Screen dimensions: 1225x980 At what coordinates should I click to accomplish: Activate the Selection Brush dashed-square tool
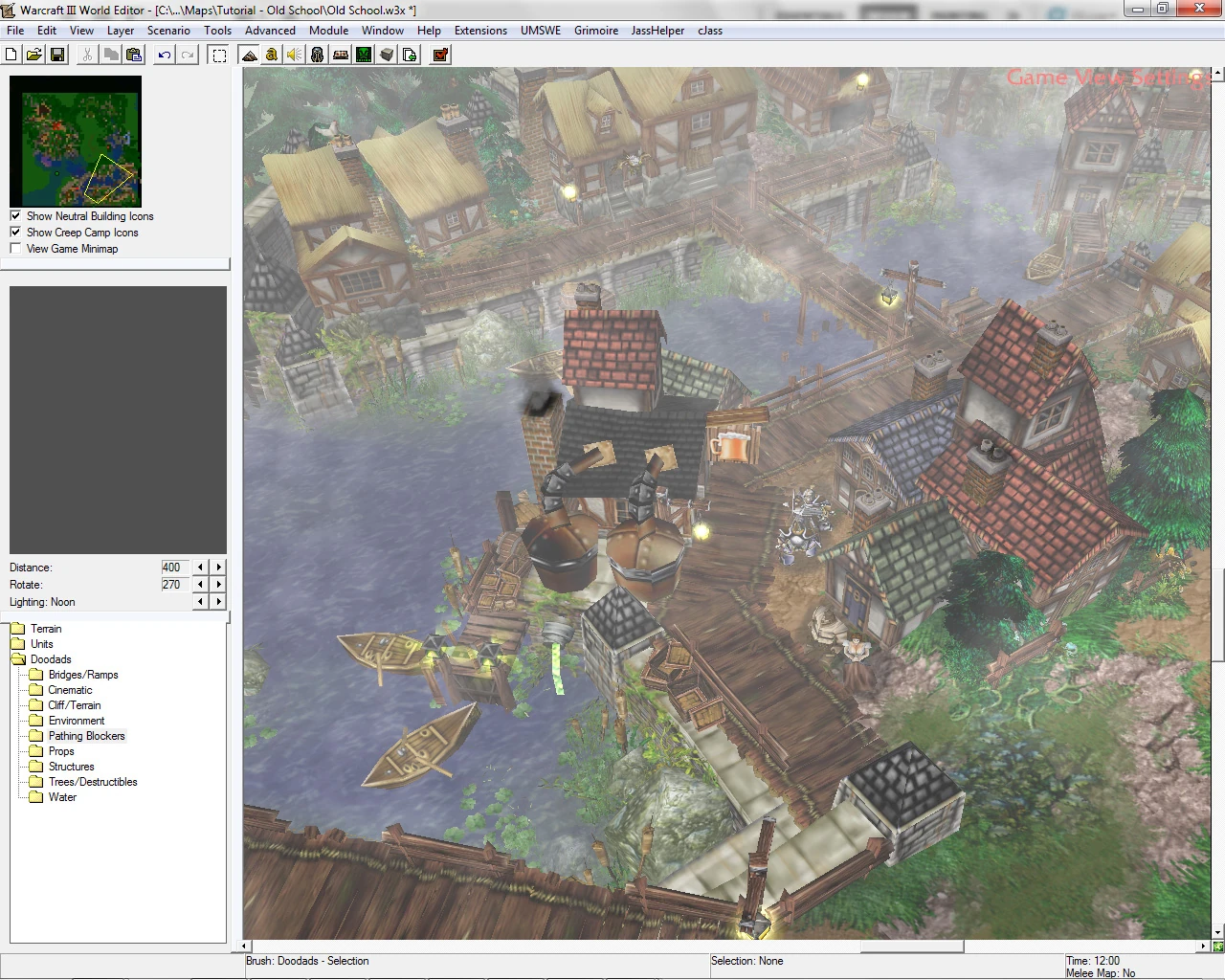[x=219, y=55]
